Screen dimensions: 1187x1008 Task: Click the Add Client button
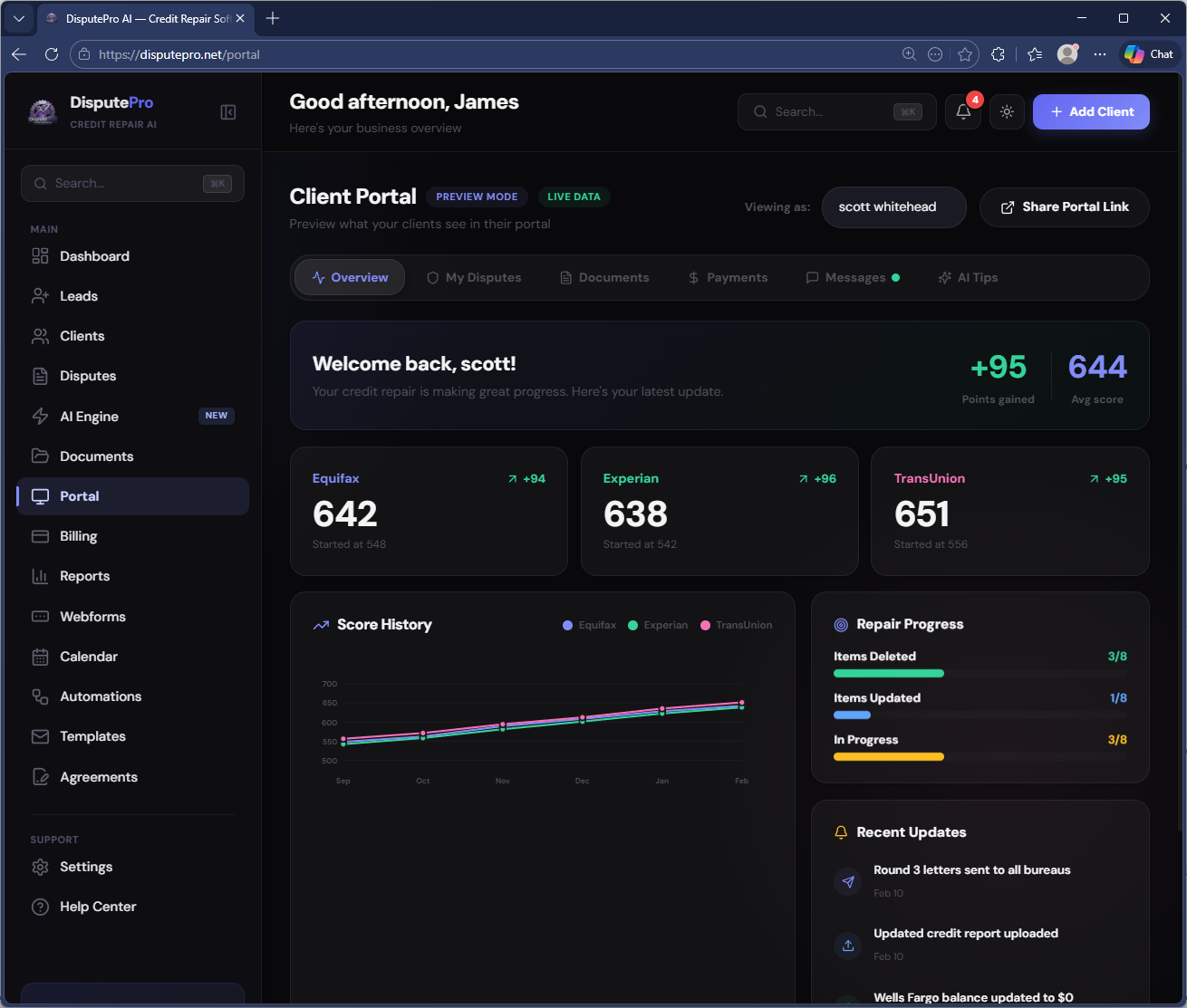(1091, 110)
